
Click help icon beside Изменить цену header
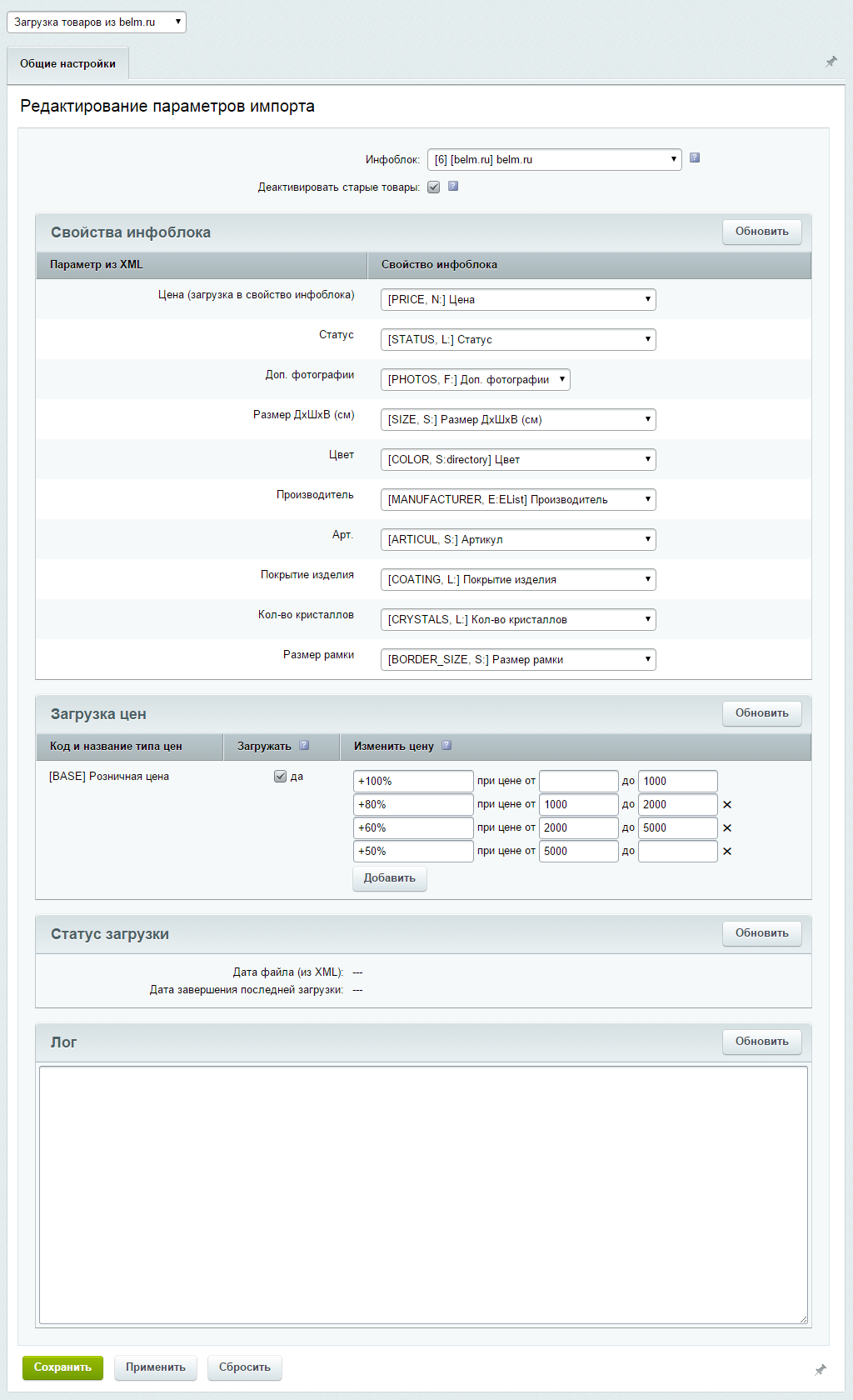(x=446, y=745)
